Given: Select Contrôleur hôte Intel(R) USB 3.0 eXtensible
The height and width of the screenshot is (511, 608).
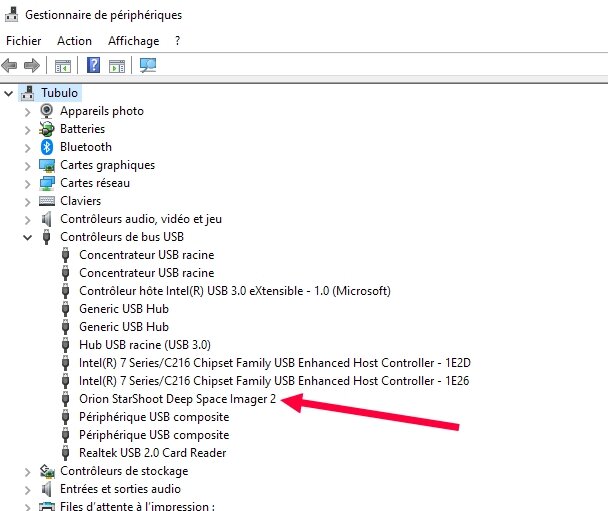Looking at the screenshot, I should click(x=235, y=291).
